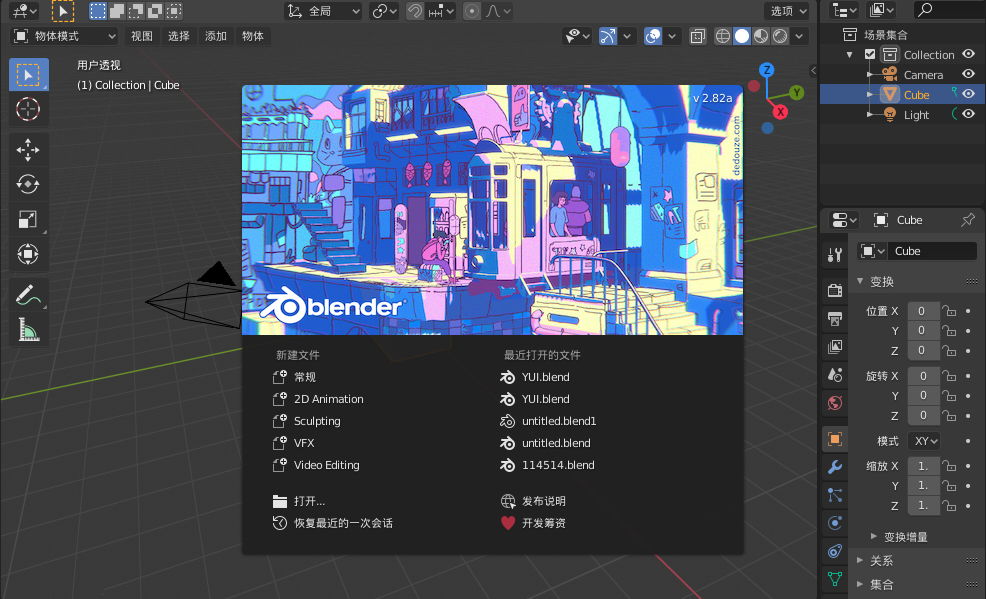Uncheck the Collection checkbox in outliner
Screen dimensions: 986x599
pos(870,55)
